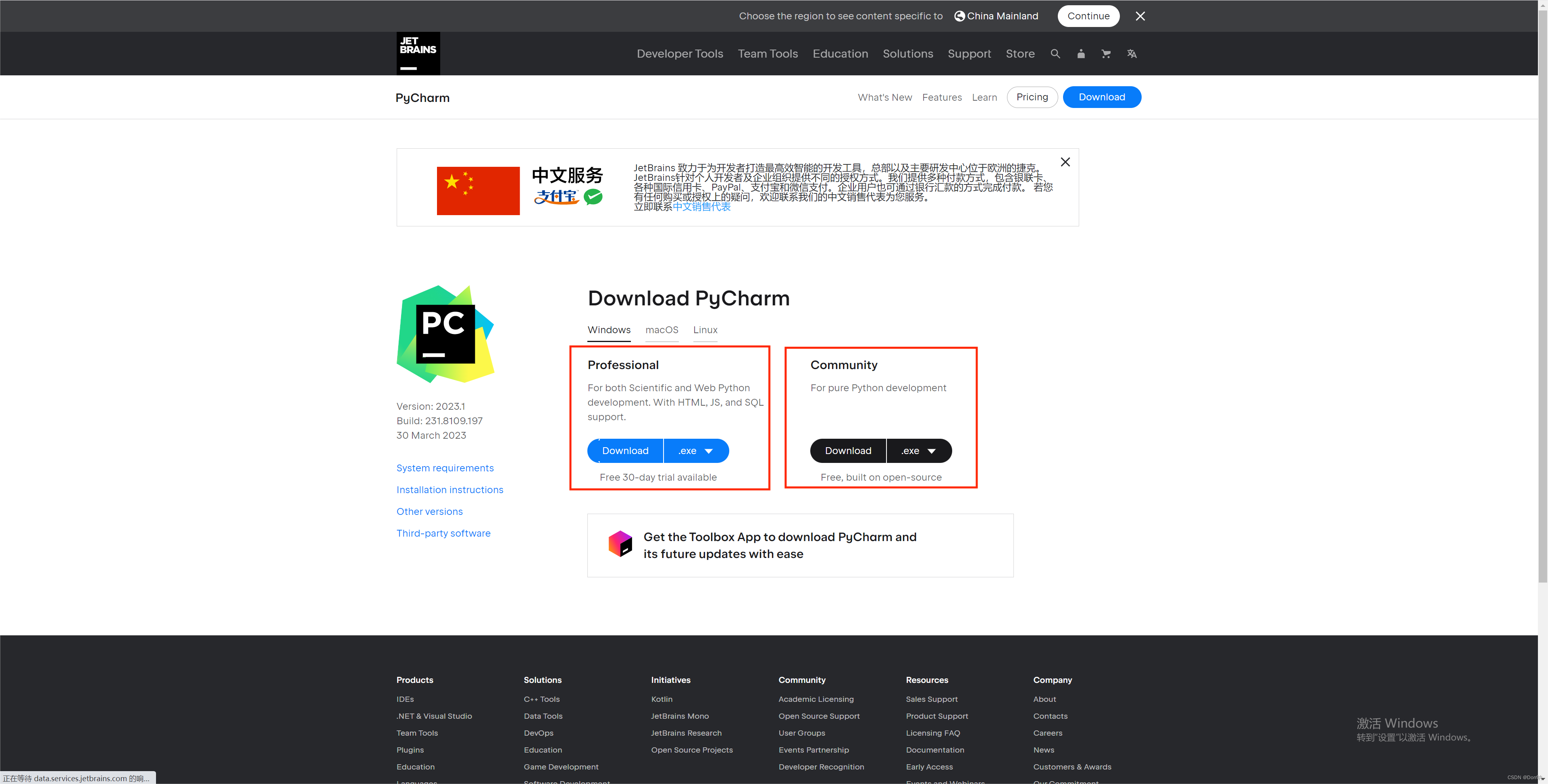
Task: Close the Chinese service notice
Action: [1065, 162]
